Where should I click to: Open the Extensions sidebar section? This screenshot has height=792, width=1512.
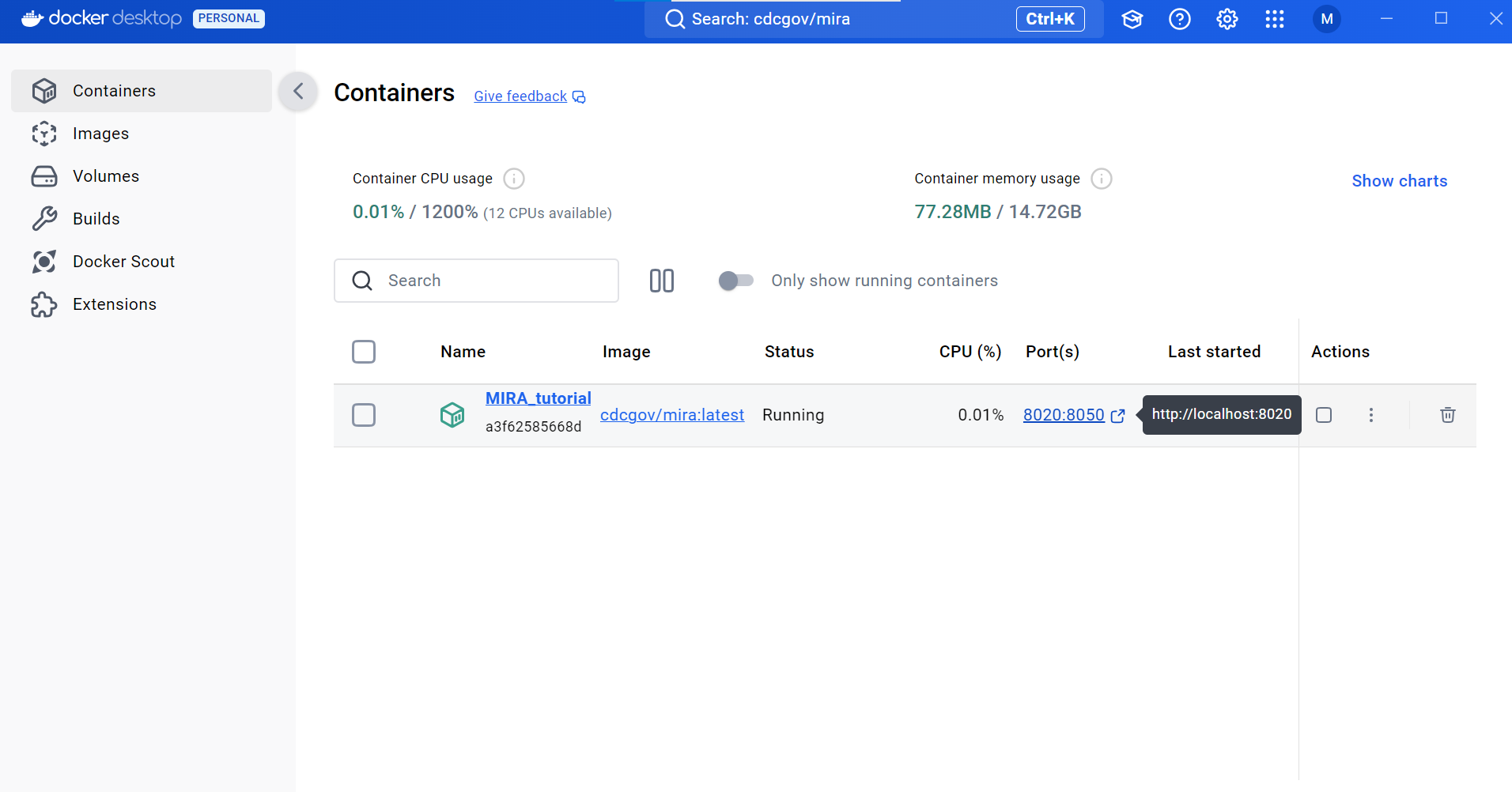click(x=142, y=304)
